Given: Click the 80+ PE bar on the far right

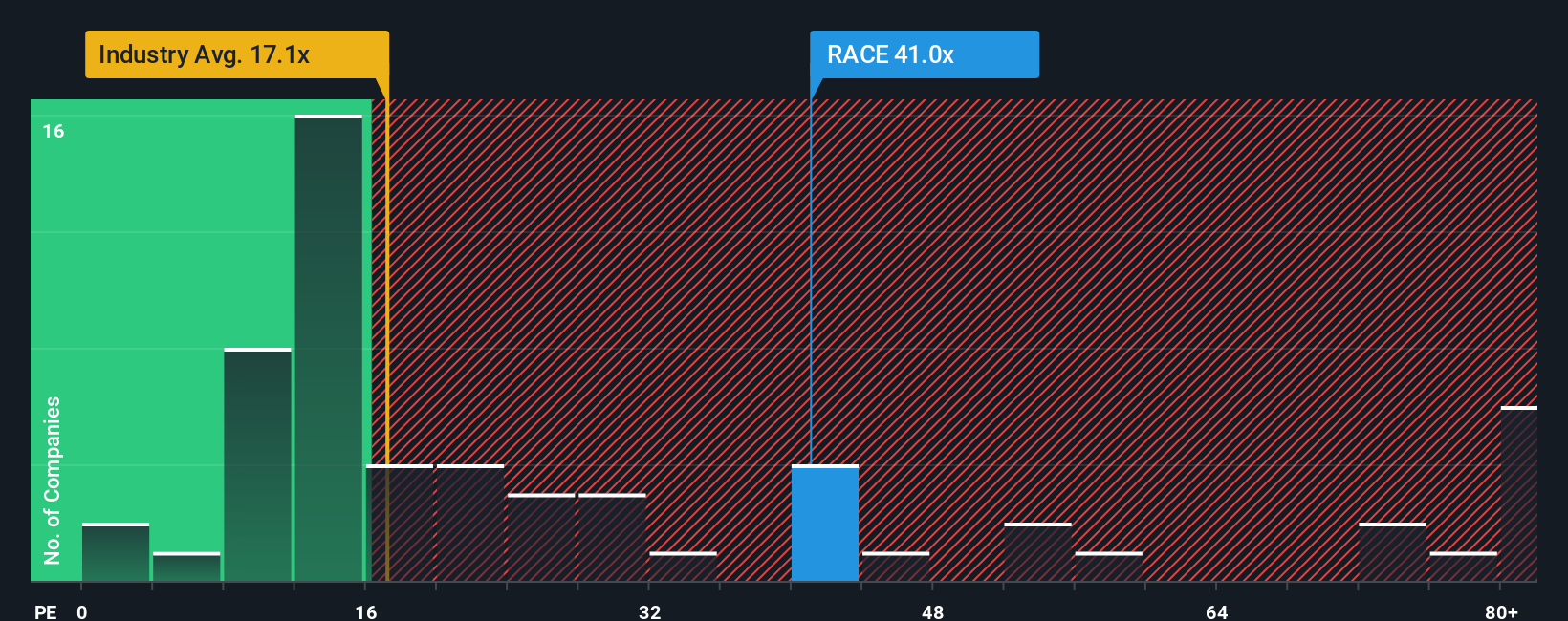Looking at the screenshot, I should pyautogui.click(x=1519, y=494).
